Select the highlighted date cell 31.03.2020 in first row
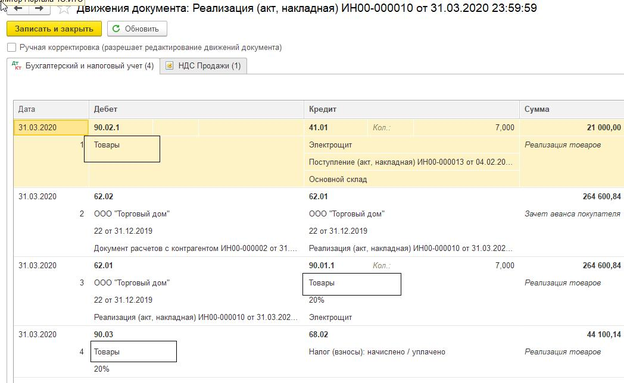This screenshot has height=383, width=624. click(x=51, y=127)
